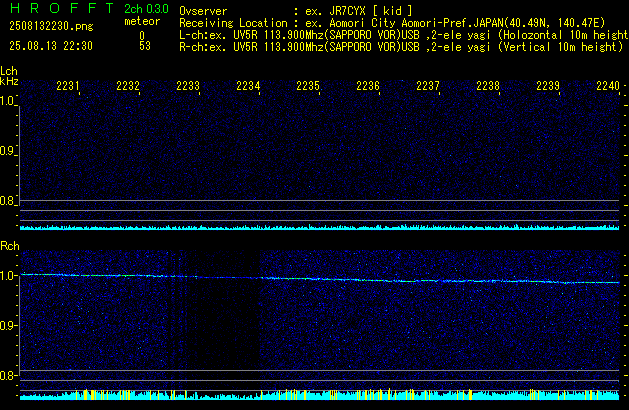Click the Rch 1.0 frequency label
The width and height of the screenshot is (629, 410).
tap(7, 276)
